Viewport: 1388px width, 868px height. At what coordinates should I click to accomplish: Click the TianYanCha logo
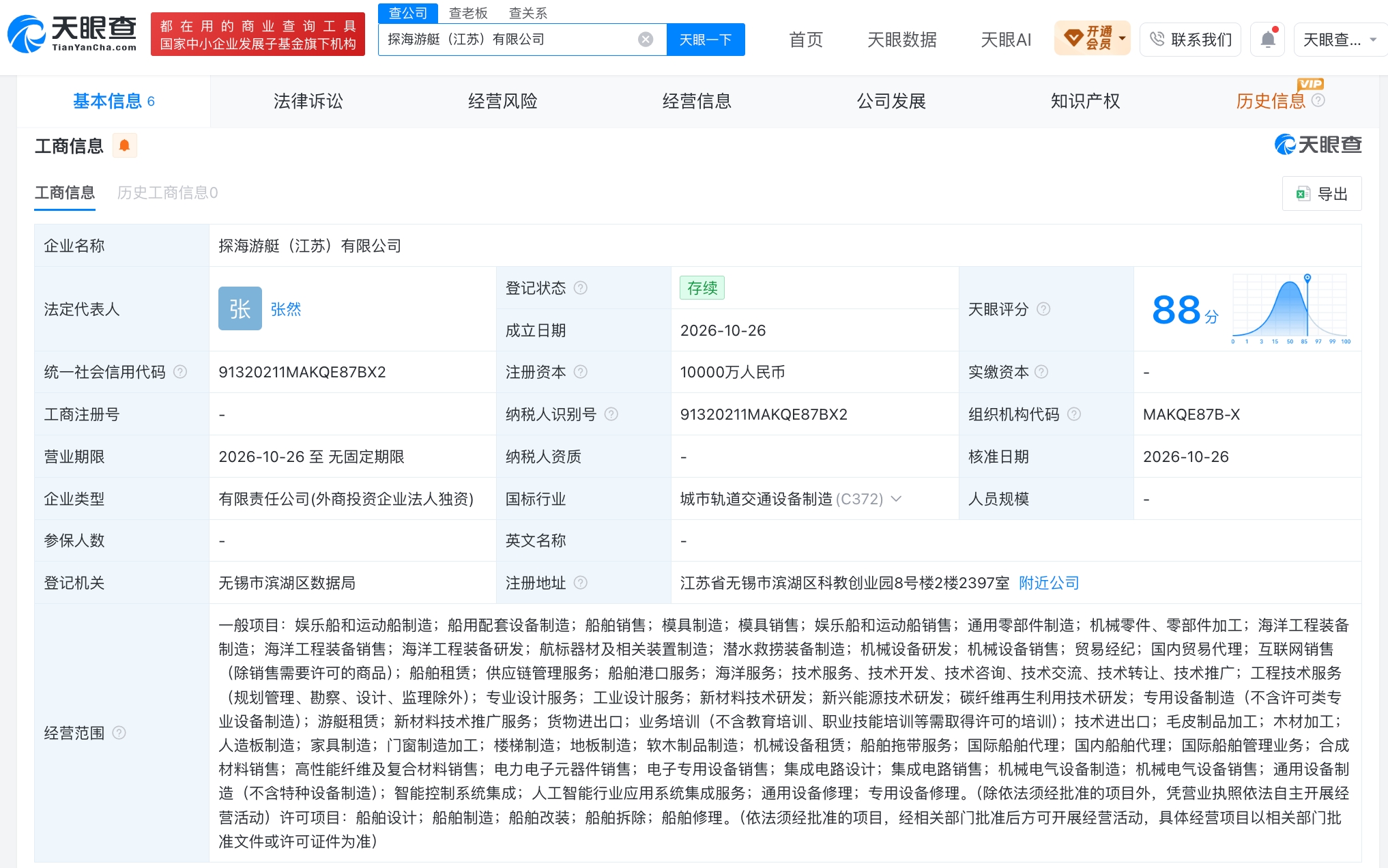(x=72, y=34)
